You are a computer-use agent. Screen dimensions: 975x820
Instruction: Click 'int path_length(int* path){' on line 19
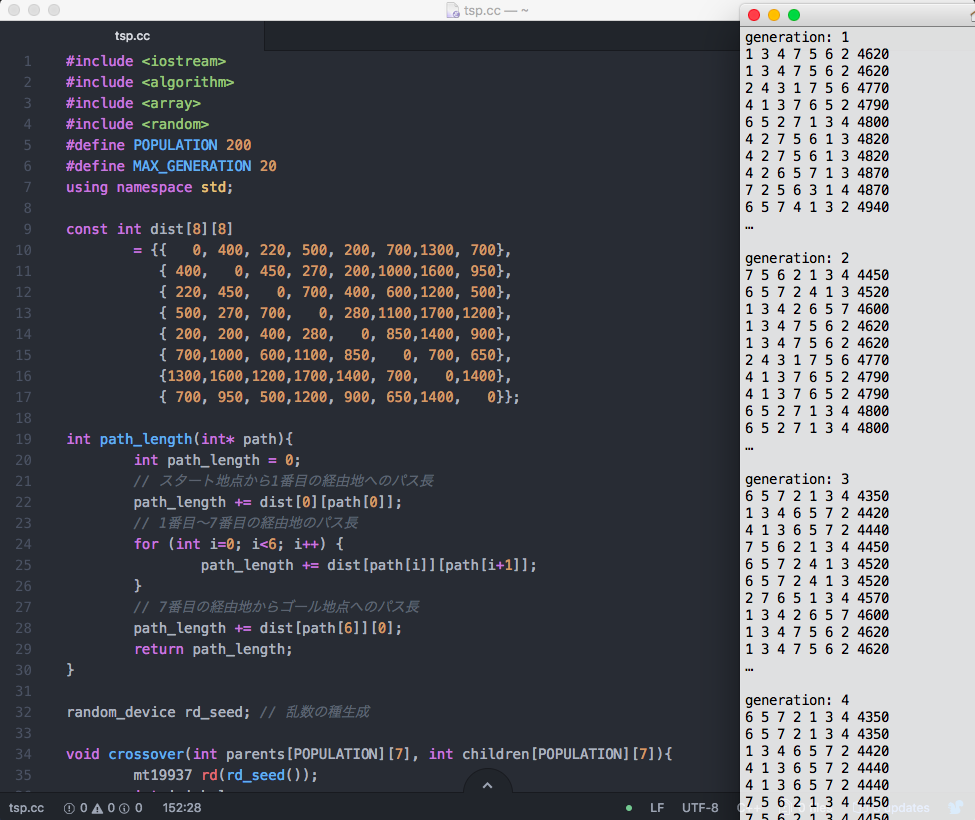[179, 439]
